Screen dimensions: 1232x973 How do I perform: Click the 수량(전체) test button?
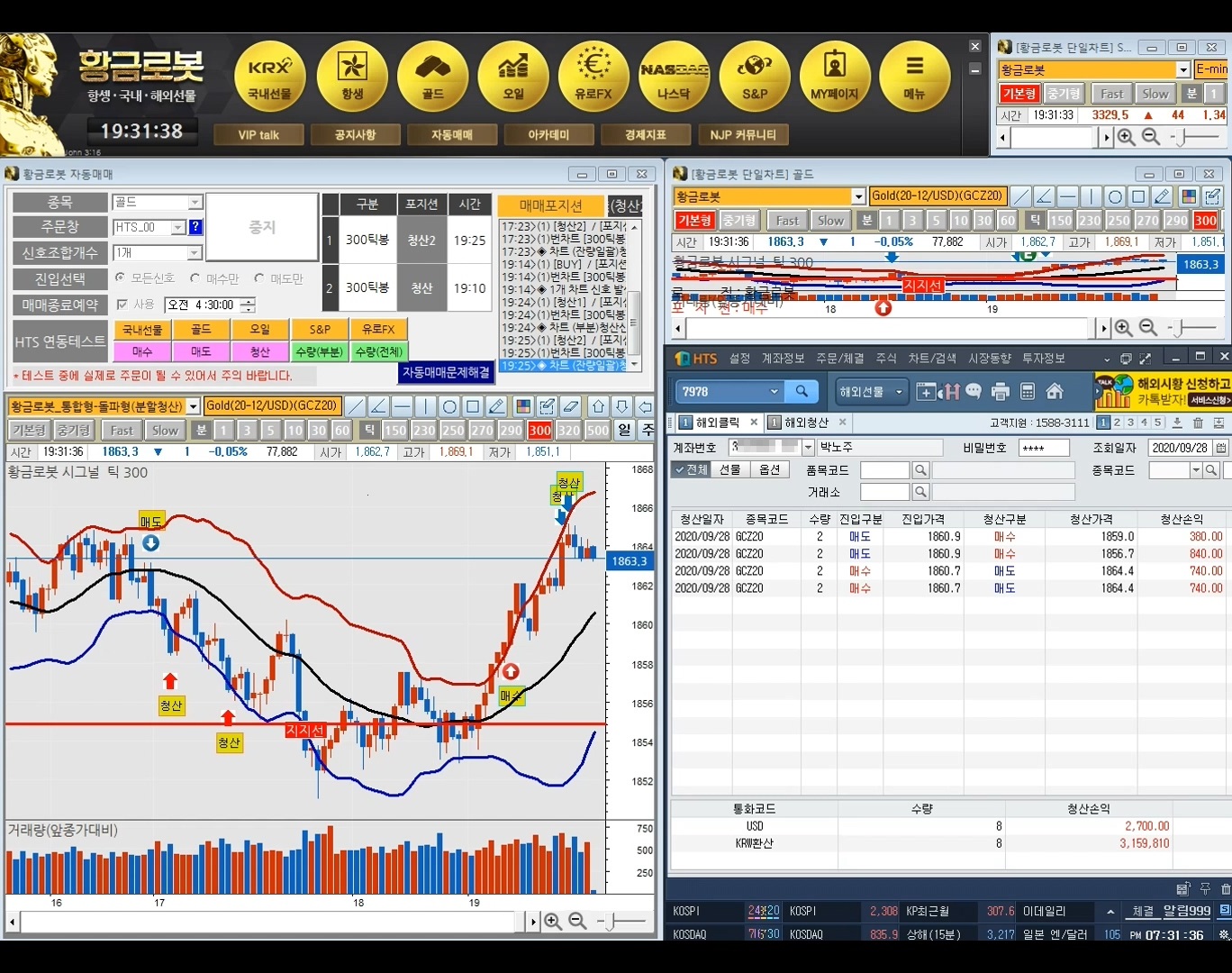click(x=379, y=351)
